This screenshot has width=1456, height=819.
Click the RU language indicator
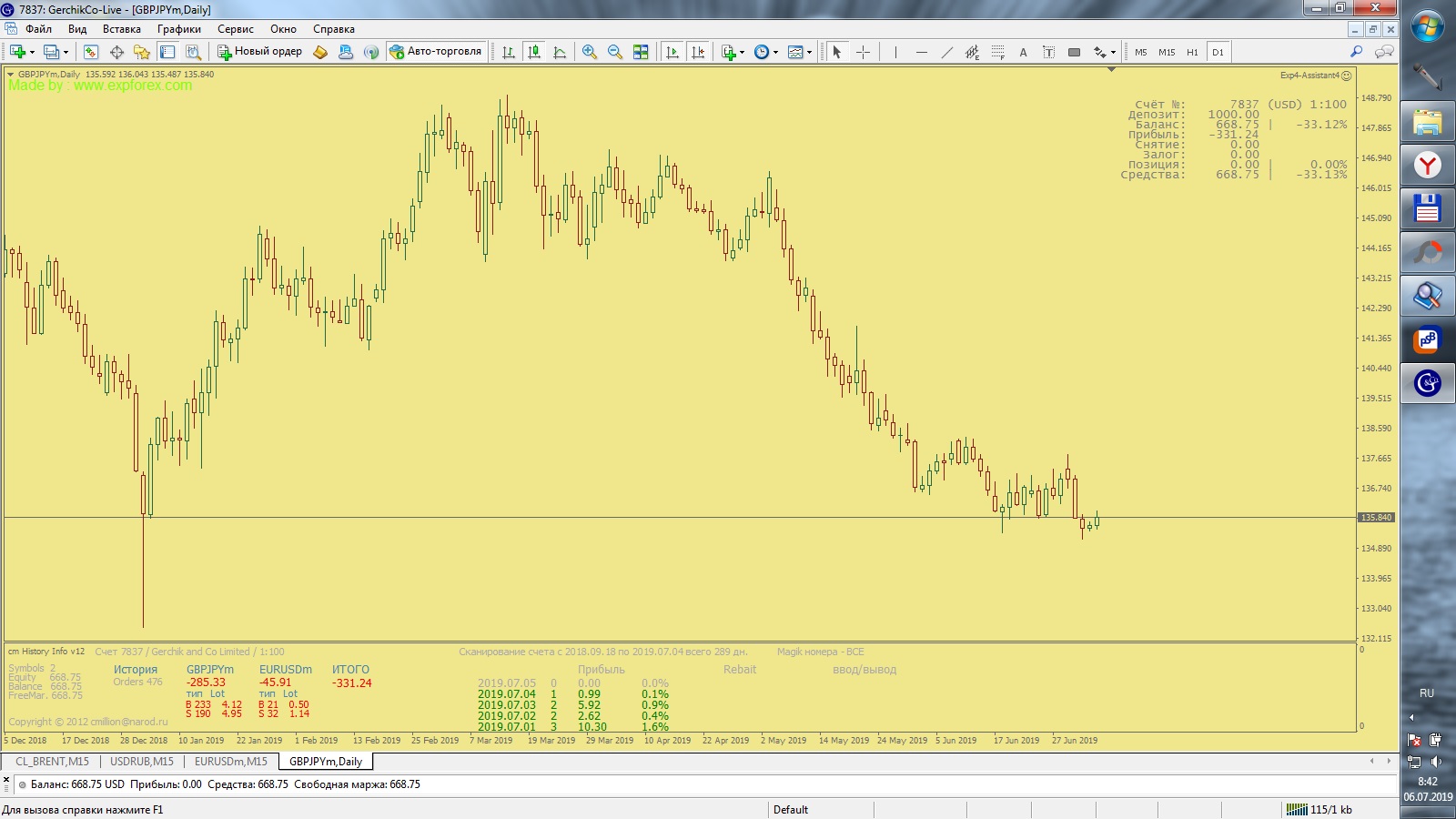coord(1427,693)
